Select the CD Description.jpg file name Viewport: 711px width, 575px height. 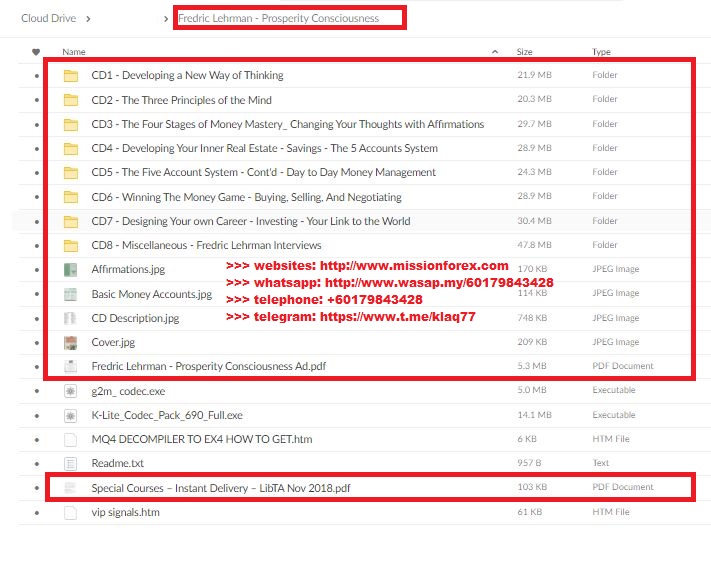click(x=135, y=318)
